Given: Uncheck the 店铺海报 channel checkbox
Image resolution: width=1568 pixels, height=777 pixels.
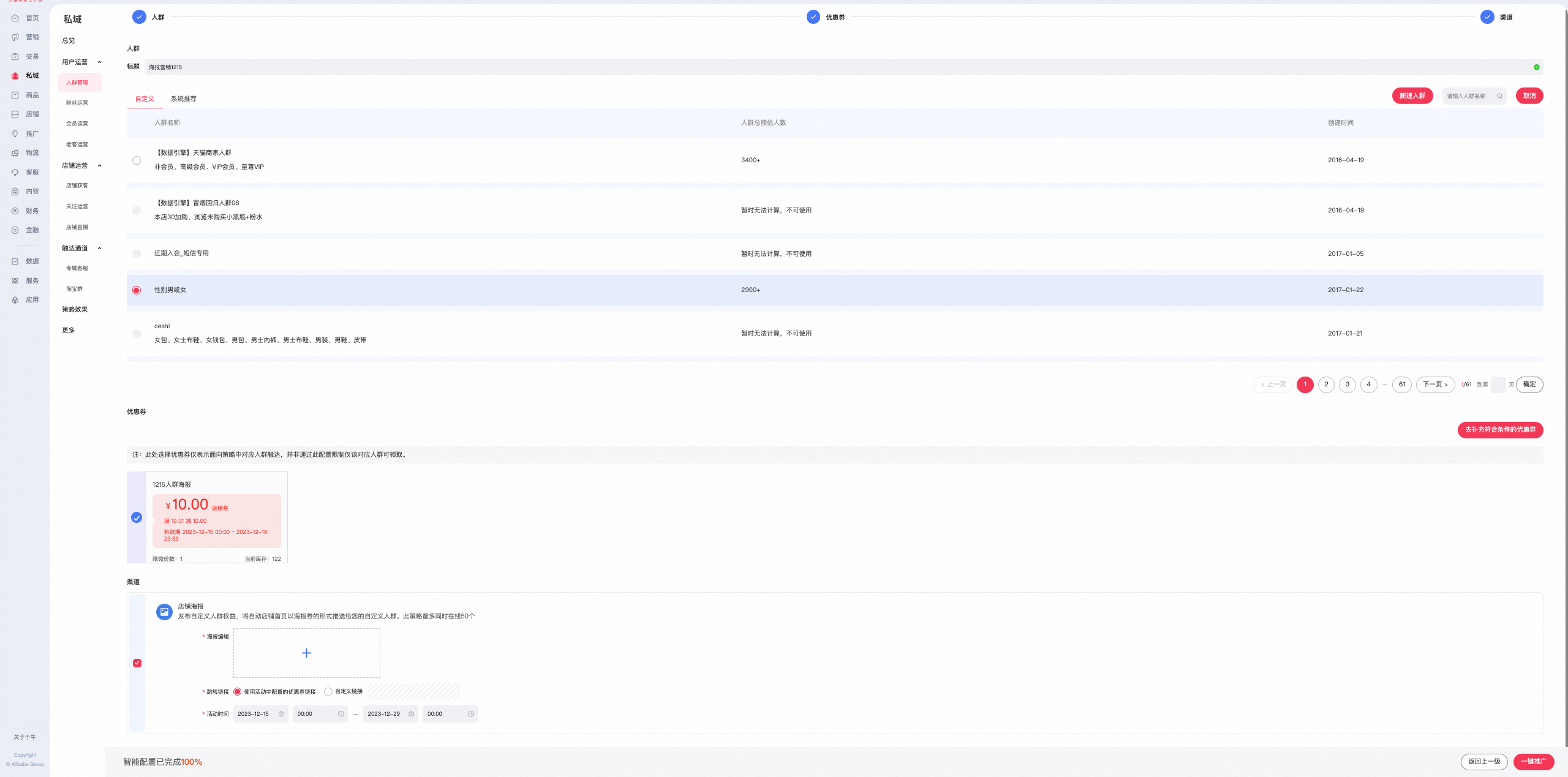Looking at the screenshot, I should (x=137, y=663).
